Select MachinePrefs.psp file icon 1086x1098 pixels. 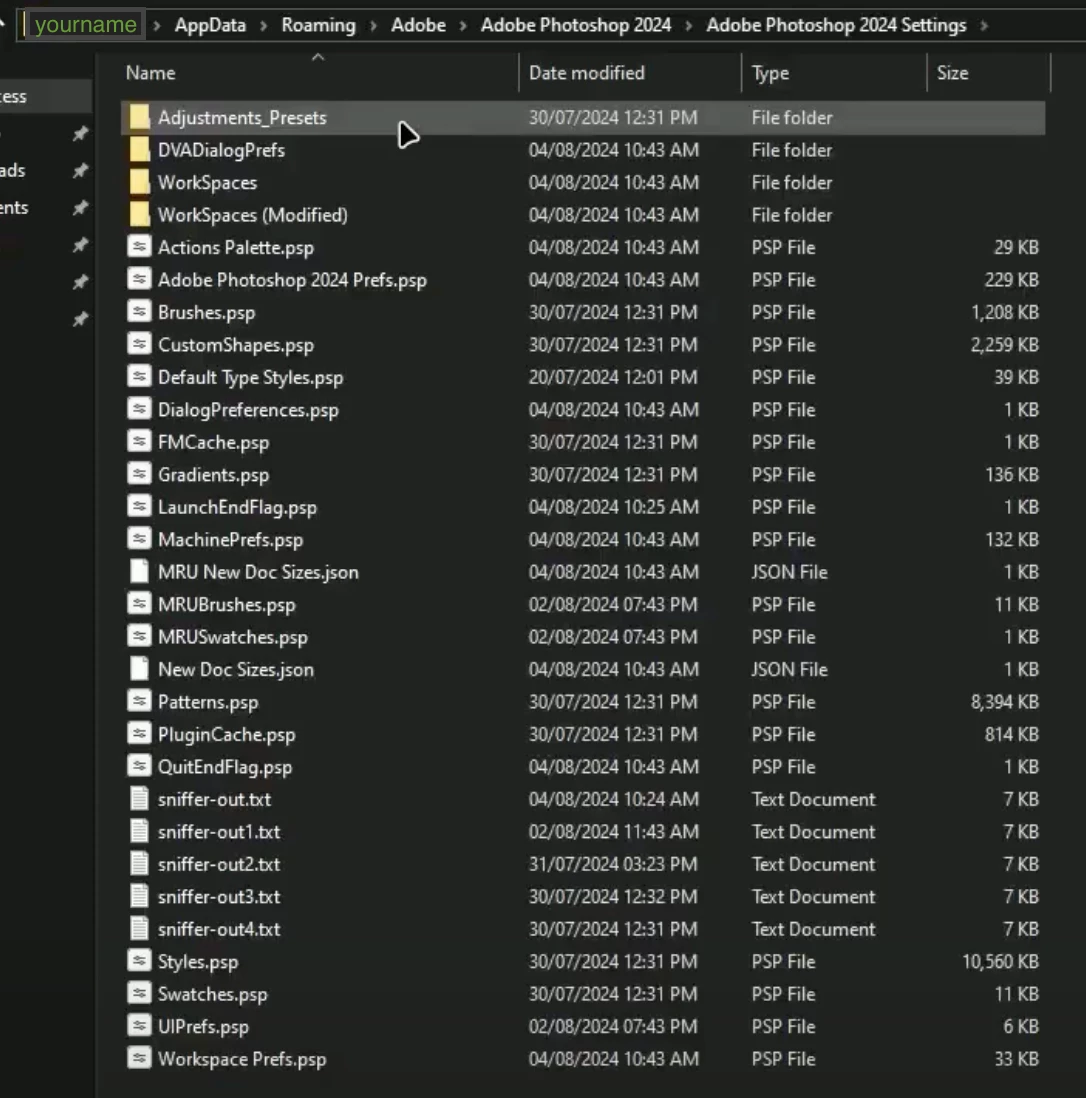pos(139,538)
